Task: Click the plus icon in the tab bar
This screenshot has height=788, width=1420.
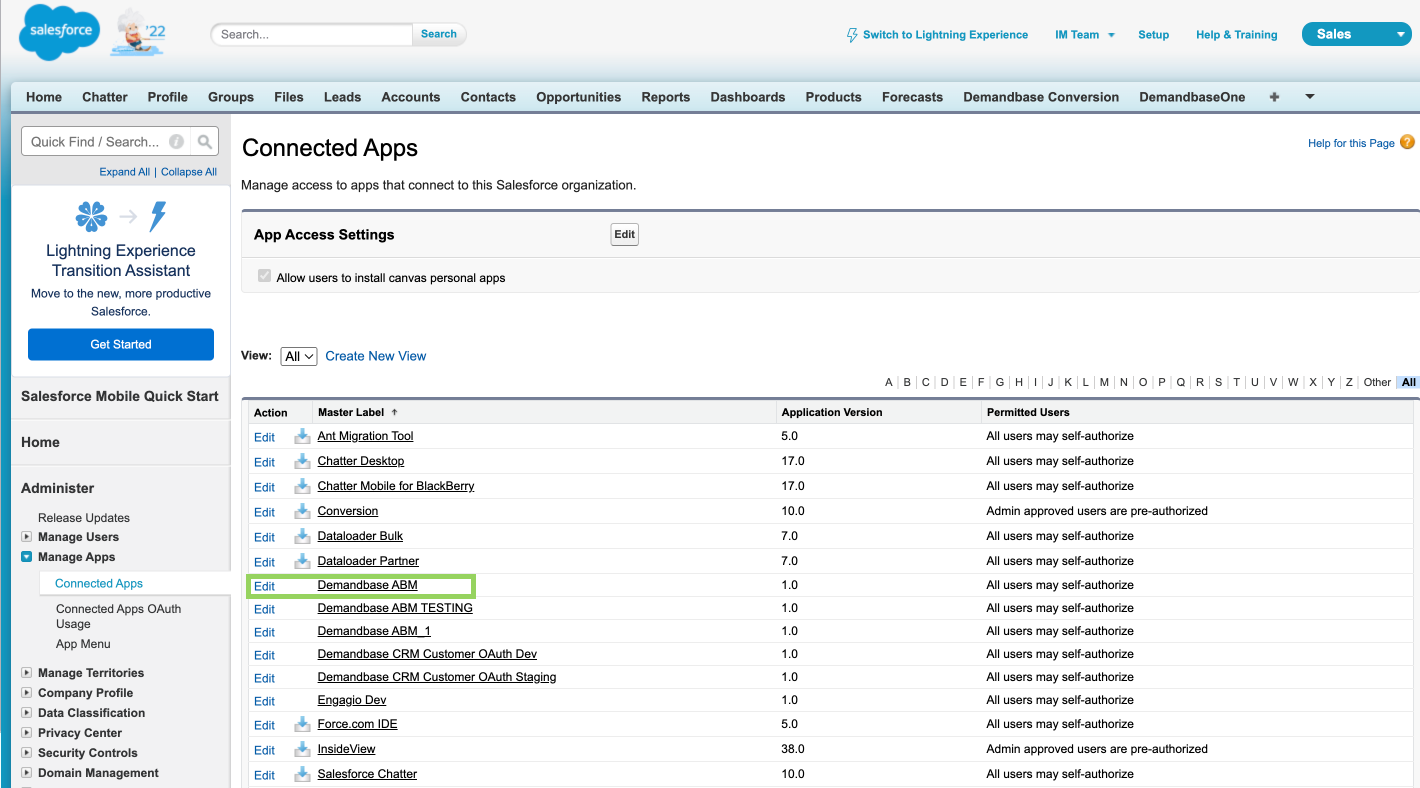Action: pyautogui.click(x=1274, y=97)
